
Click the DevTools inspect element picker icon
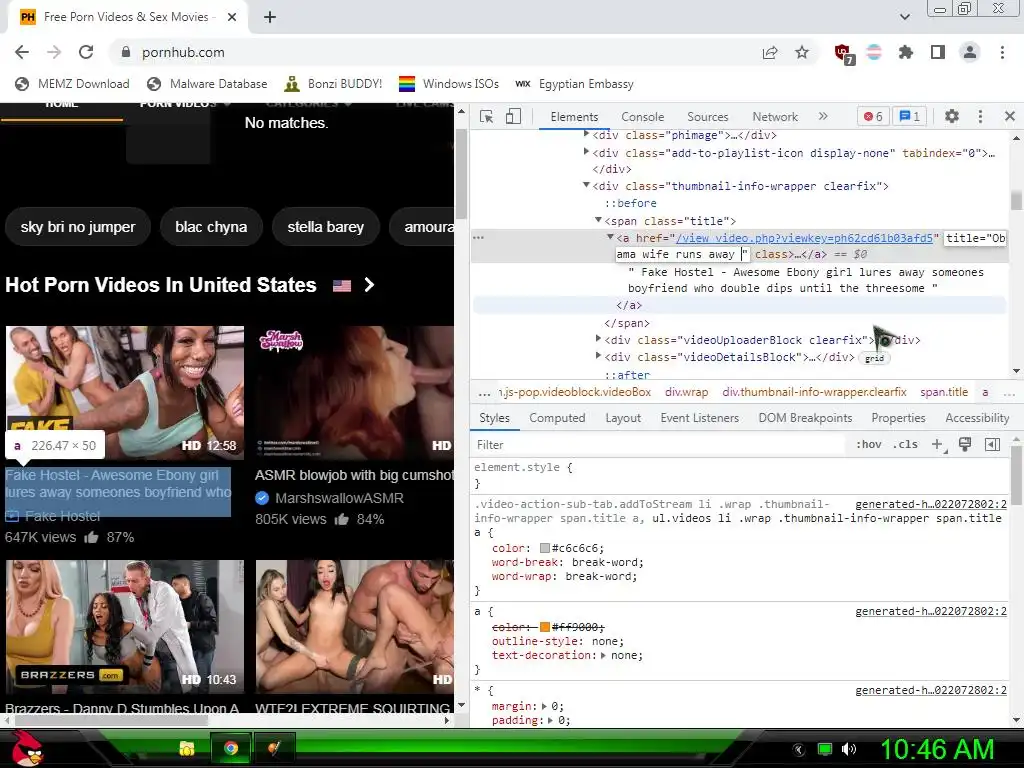coord(487,117)
